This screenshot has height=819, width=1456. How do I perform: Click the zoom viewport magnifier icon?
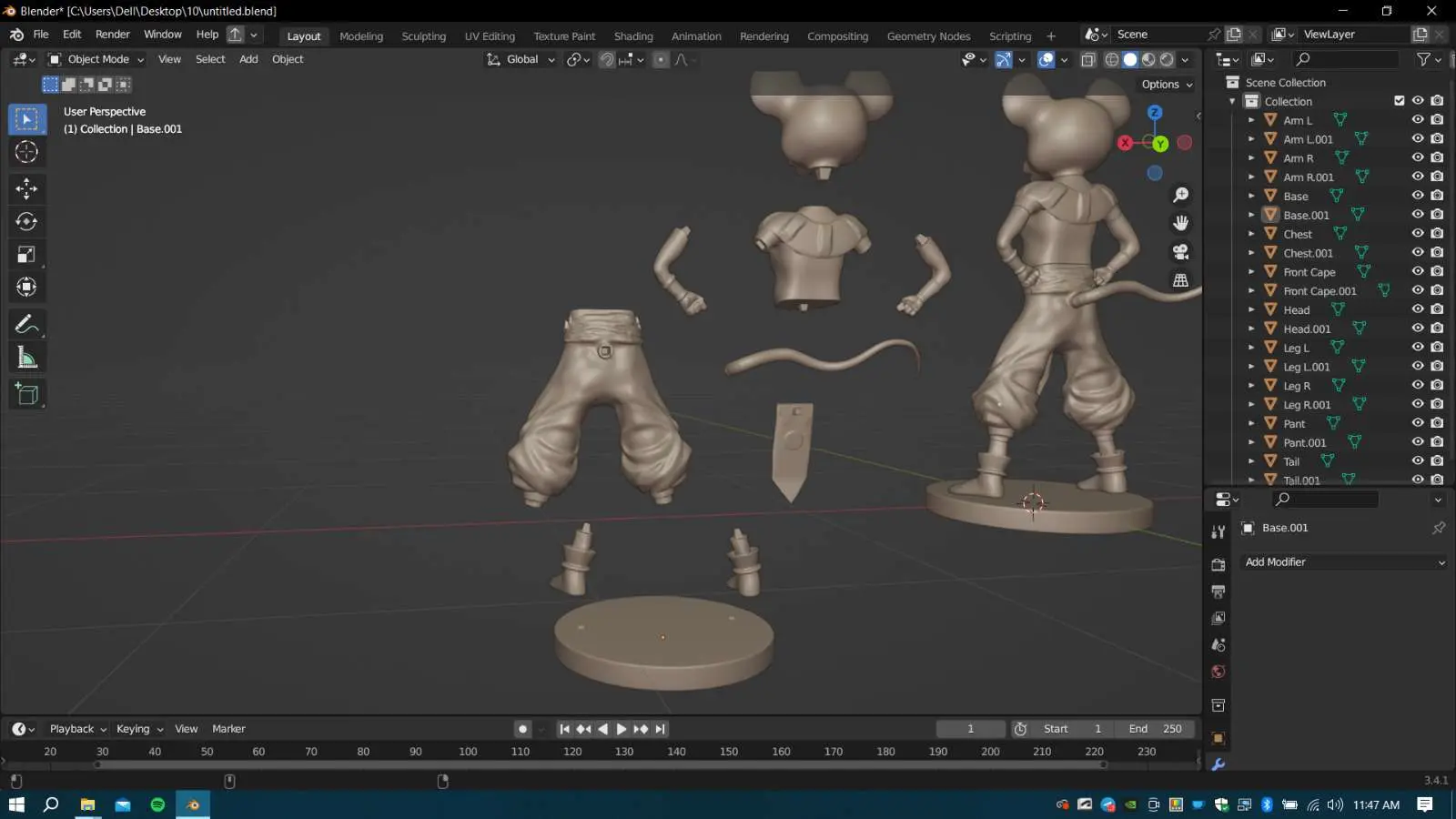(1180, 195)
